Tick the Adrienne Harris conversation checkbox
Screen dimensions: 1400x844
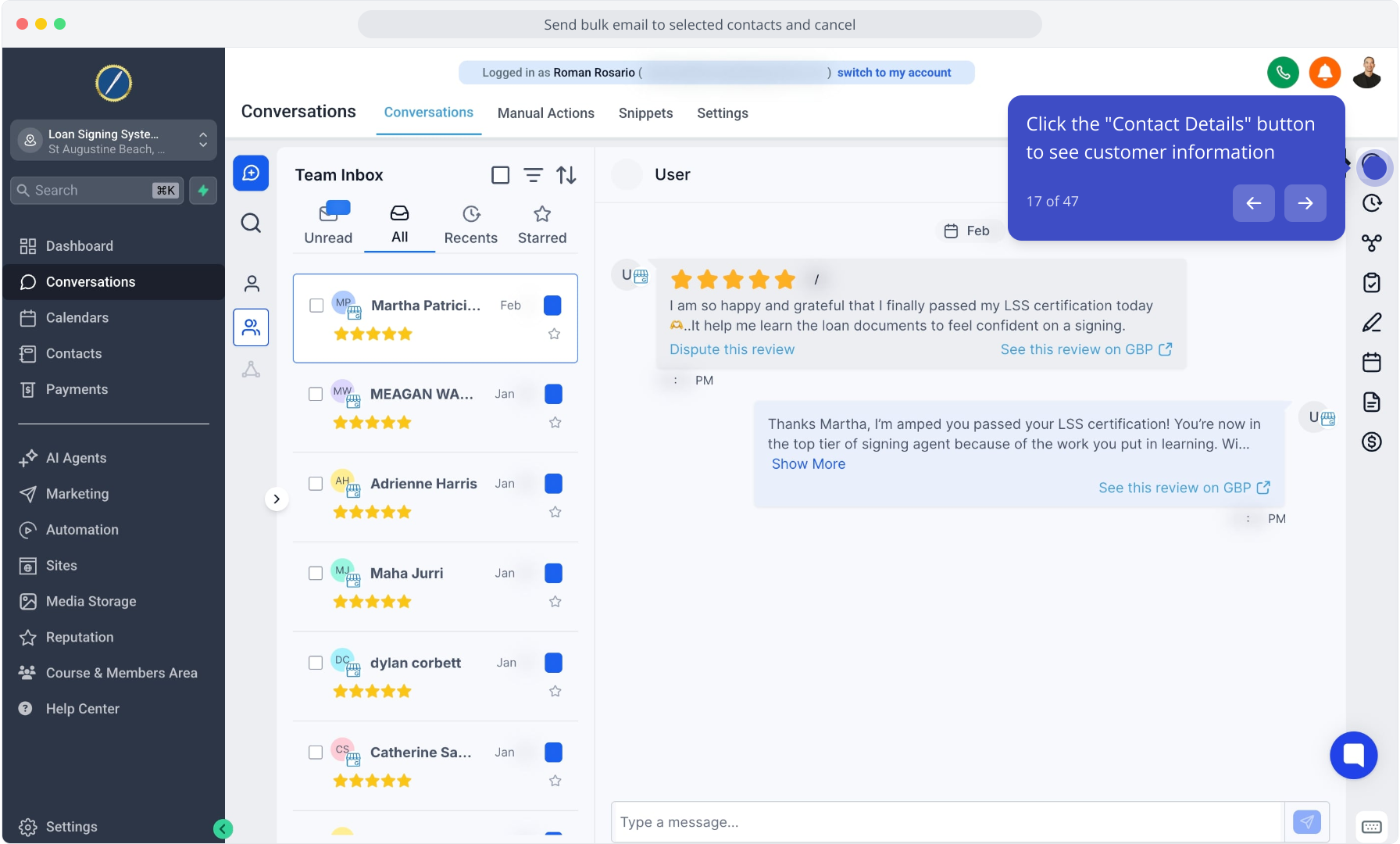click(x=316, y=484)
